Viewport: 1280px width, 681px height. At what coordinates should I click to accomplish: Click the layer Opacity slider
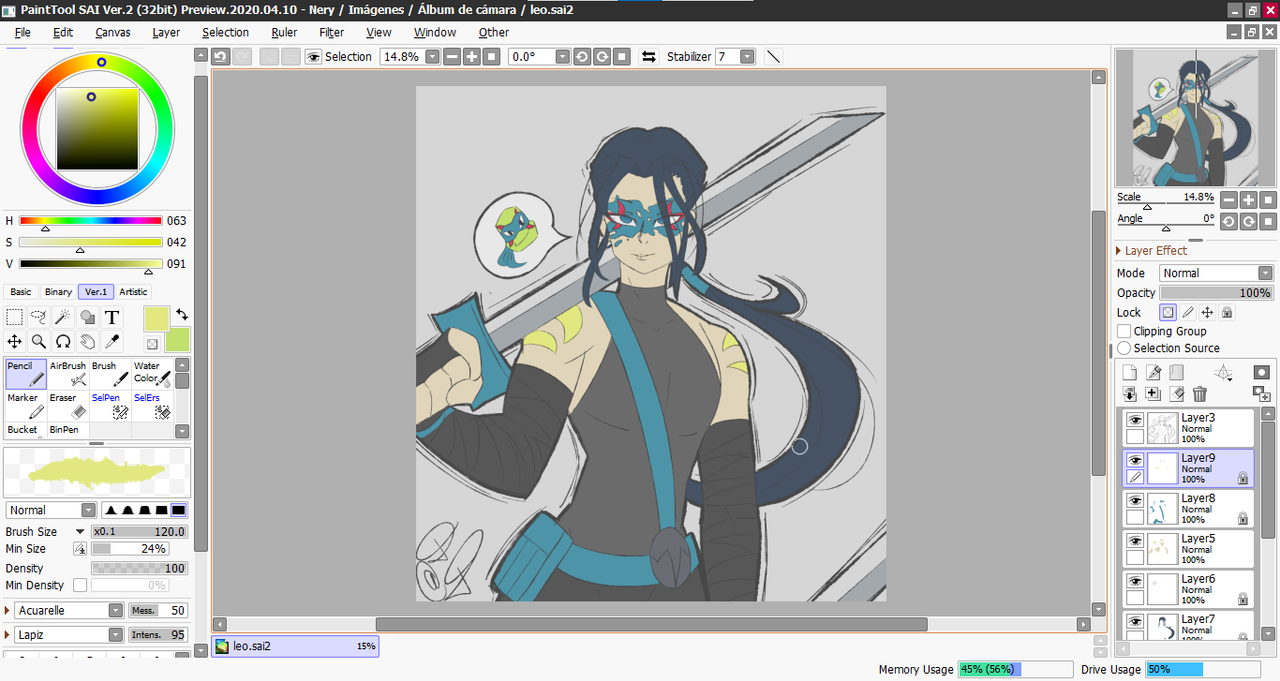coord(1217,293)
